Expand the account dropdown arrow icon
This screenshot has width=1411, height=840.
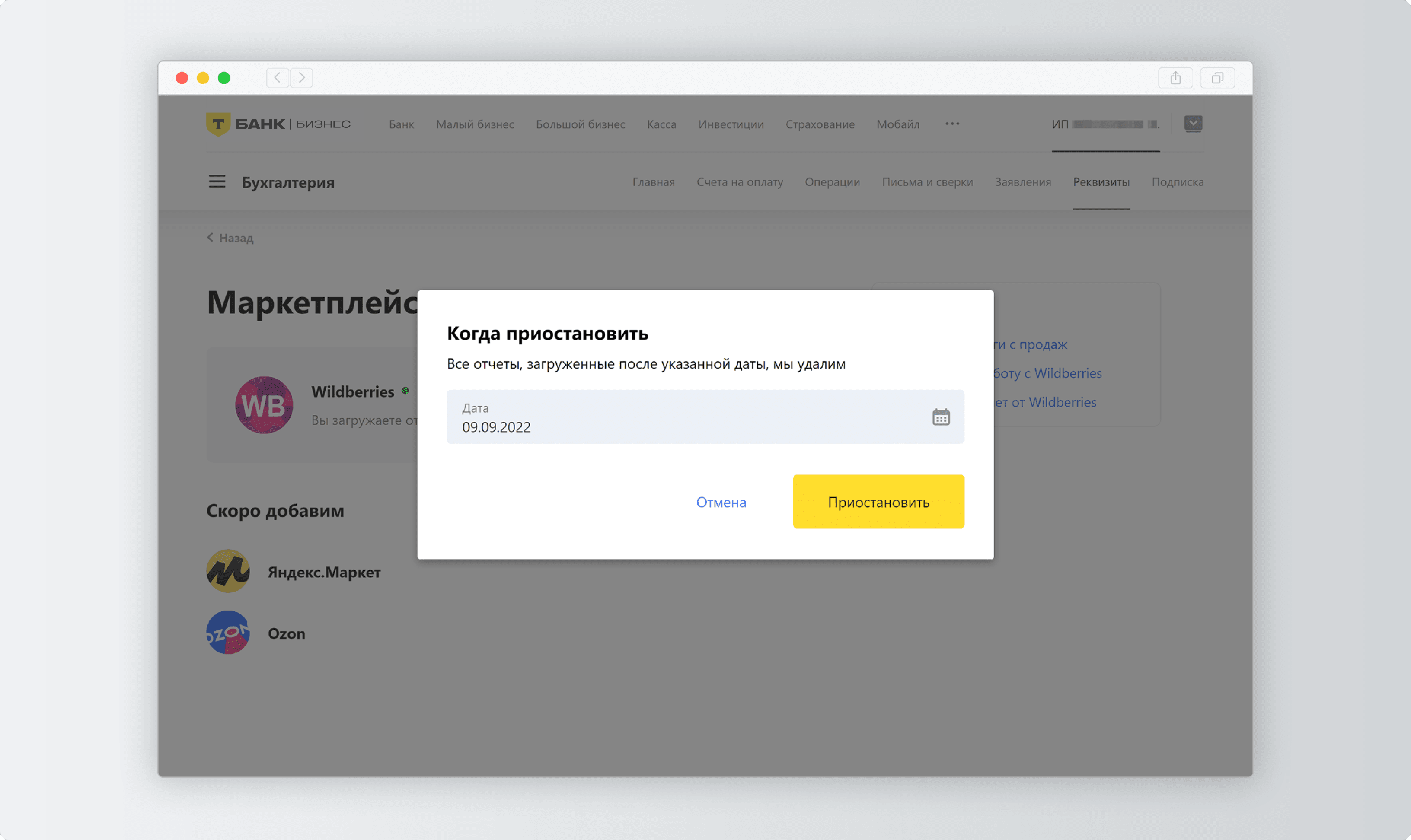click(x=1193, y=124)
